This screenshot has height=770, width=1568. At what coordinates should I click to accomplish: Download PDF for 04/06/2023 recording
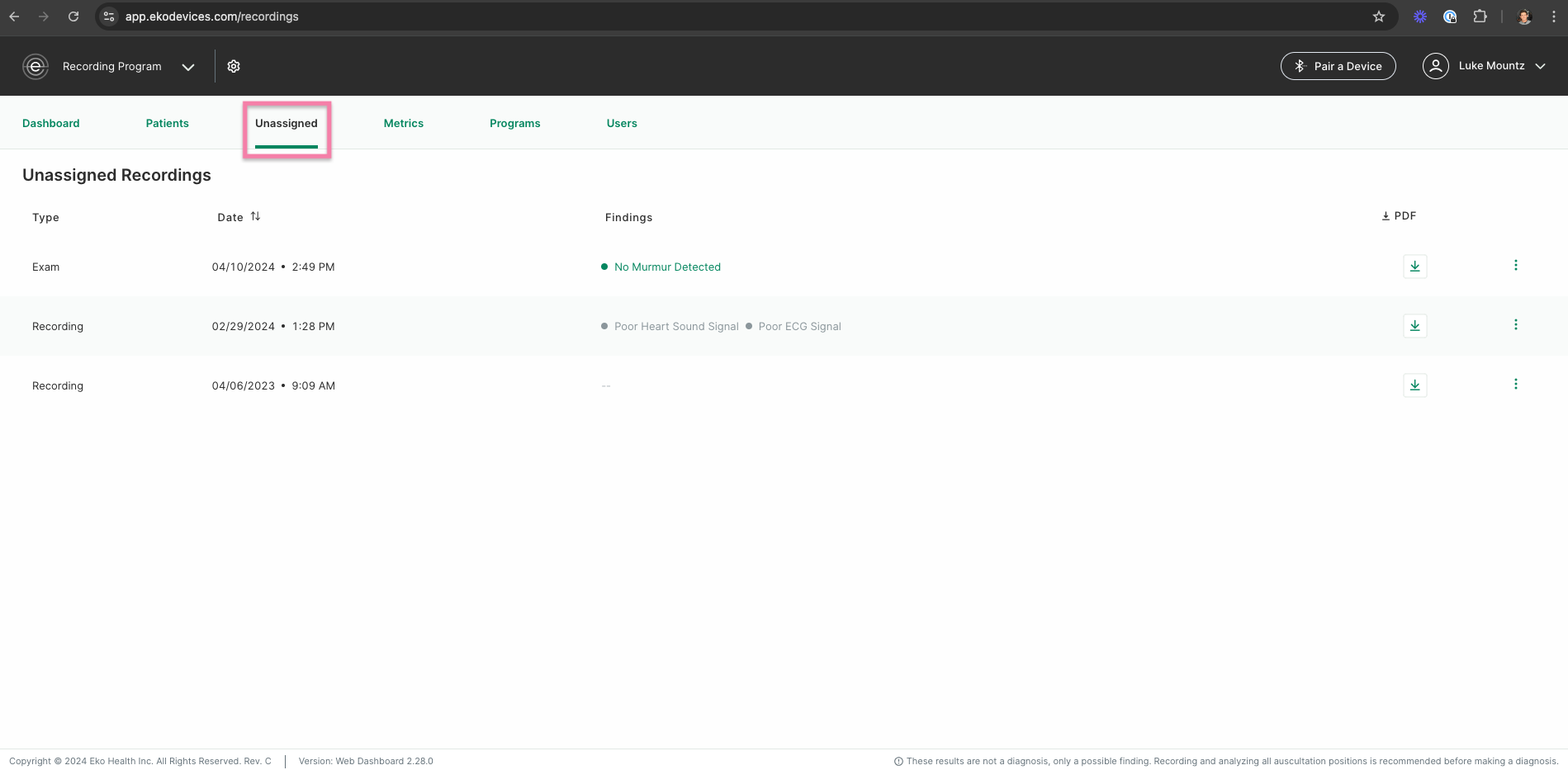[1415, 385]
